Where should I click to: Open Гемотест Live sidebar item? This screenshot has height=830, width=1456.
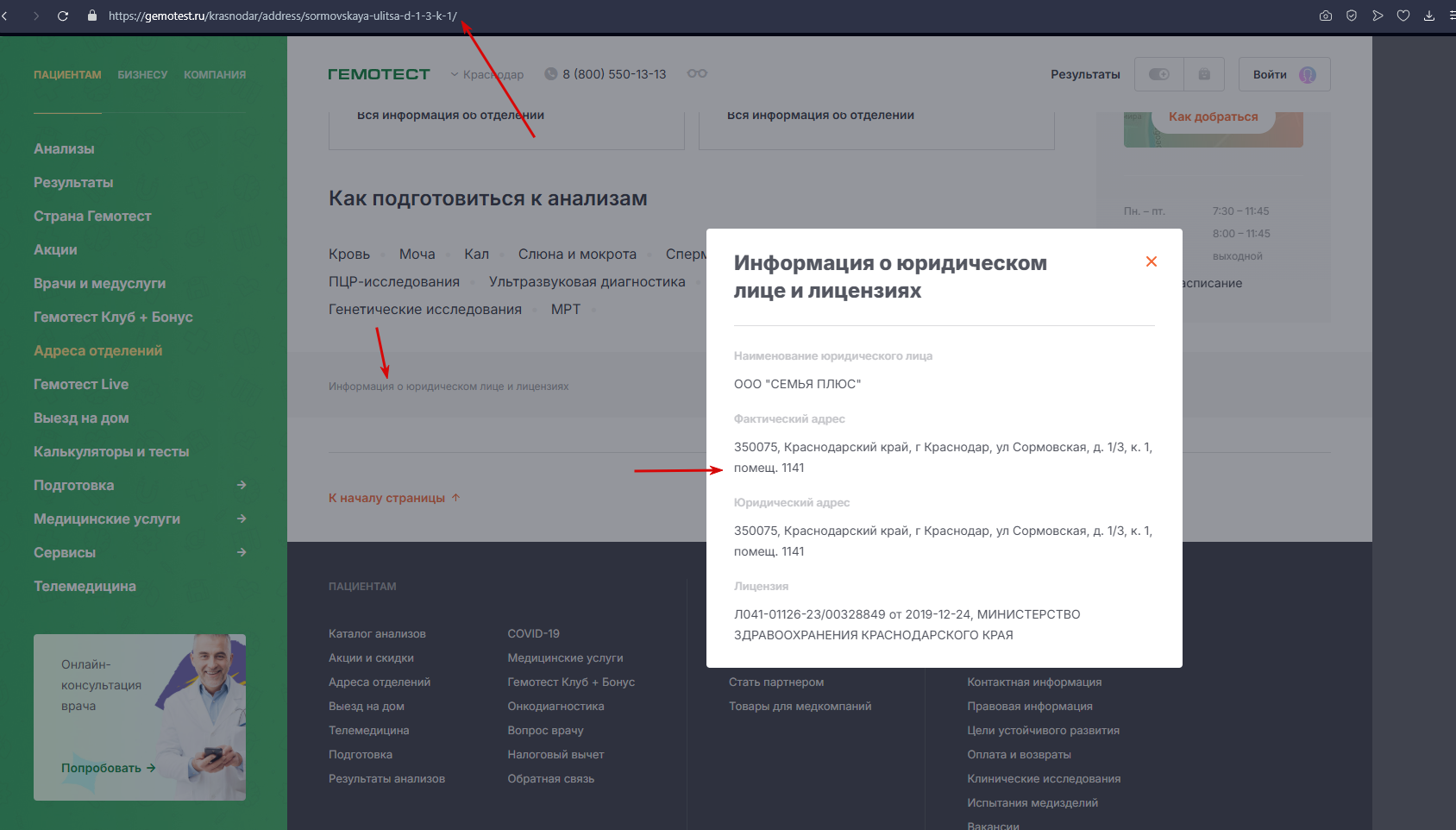(81, 384)
